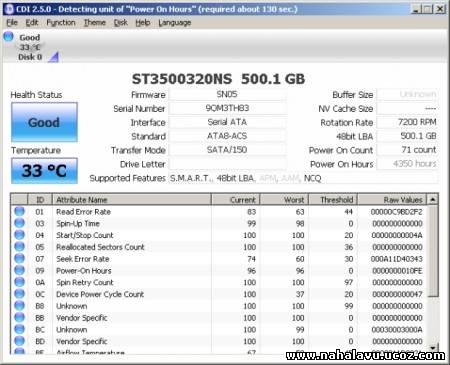The image size is (450, 365).
Task: Click the CDI app icon in title bar
Action: click(x=9, y=9)
